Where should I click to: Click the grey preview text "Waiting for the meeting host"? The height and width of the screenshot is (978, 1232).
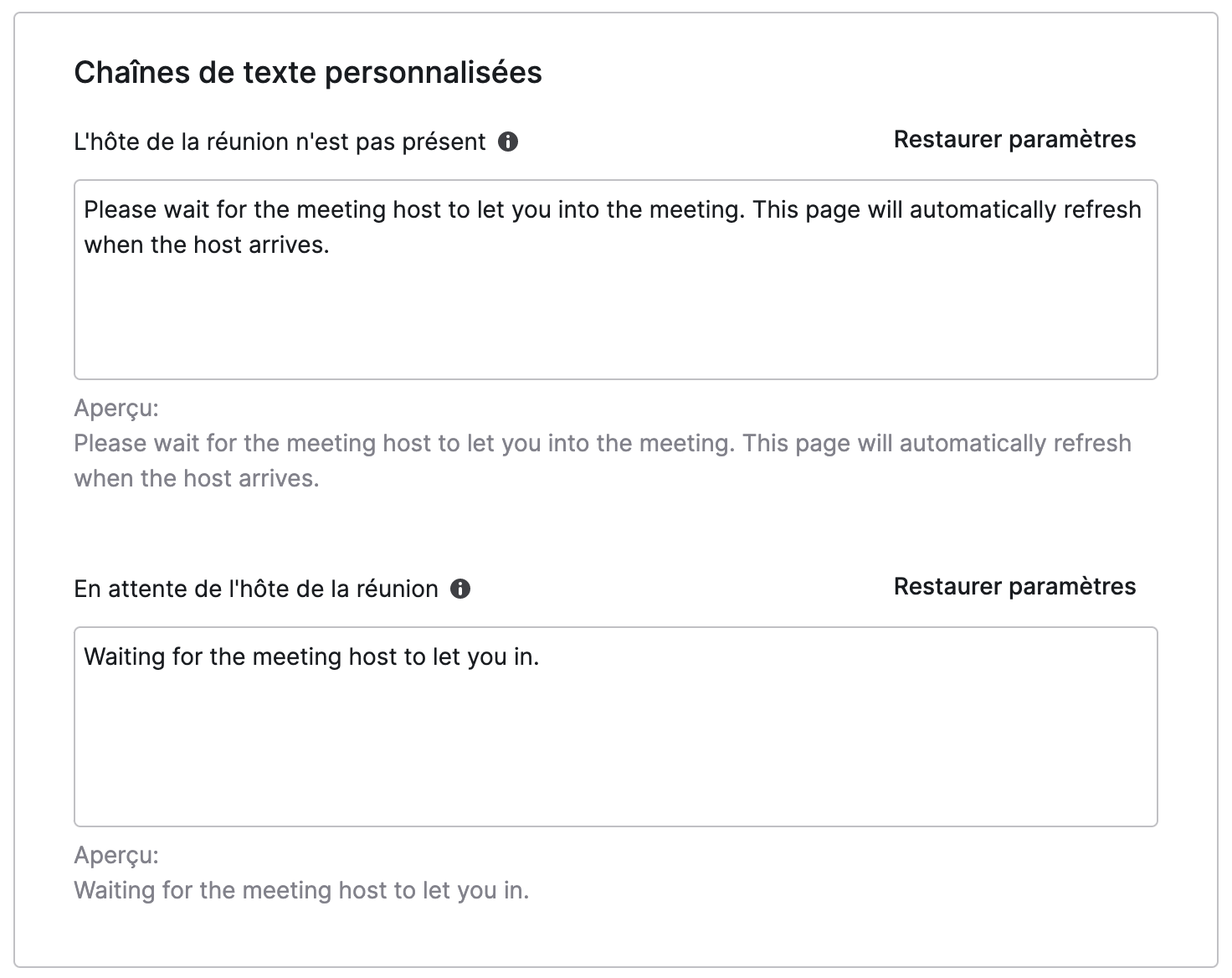(x=301, y=890)
